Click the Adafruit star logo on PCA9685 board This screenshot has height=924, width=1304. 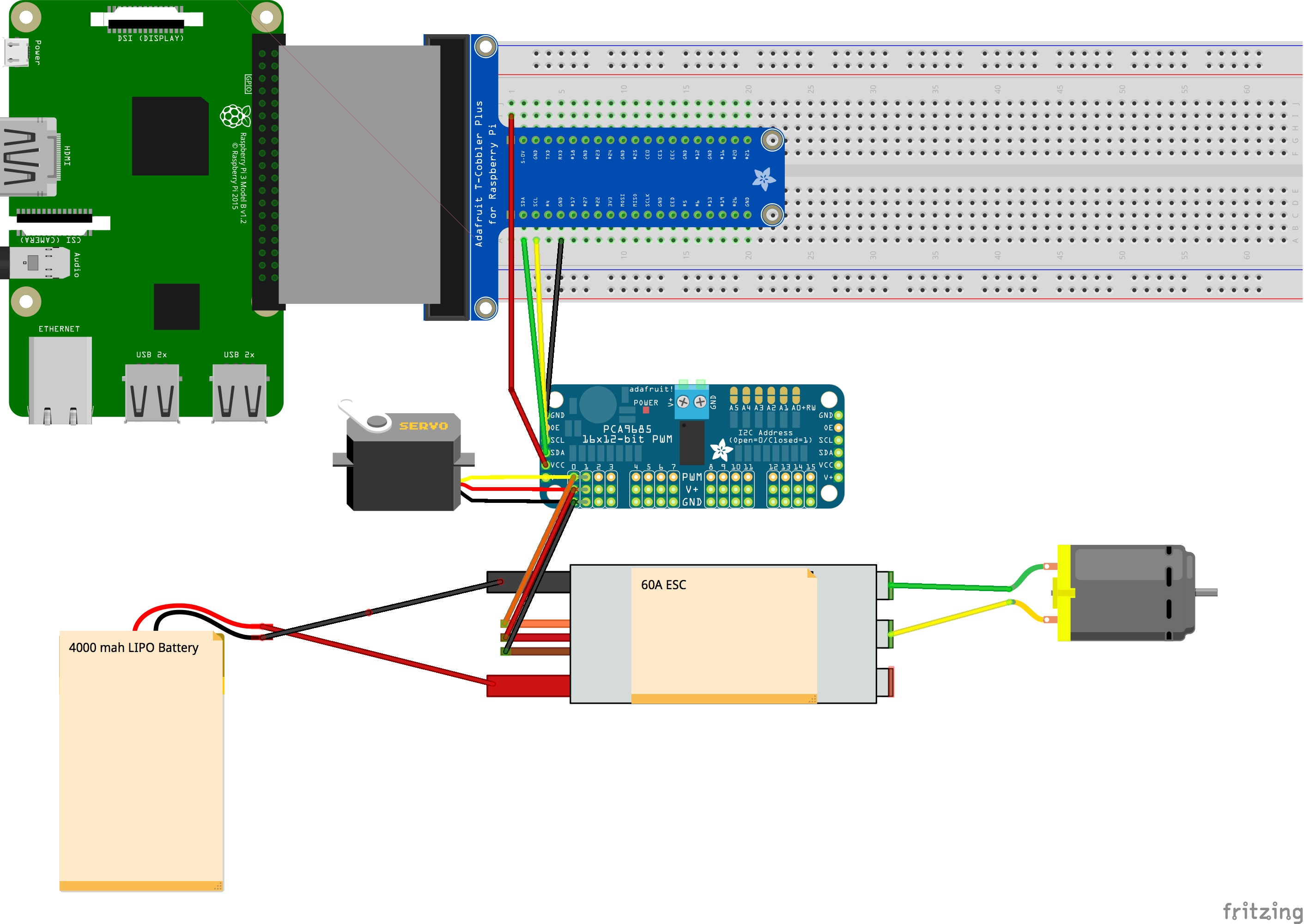(721, 450)
